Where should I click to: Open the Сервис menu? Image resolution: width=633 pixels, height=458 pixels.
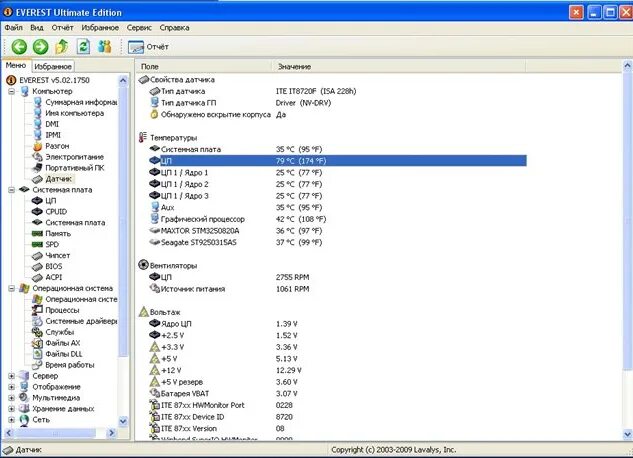pos(139,28)
